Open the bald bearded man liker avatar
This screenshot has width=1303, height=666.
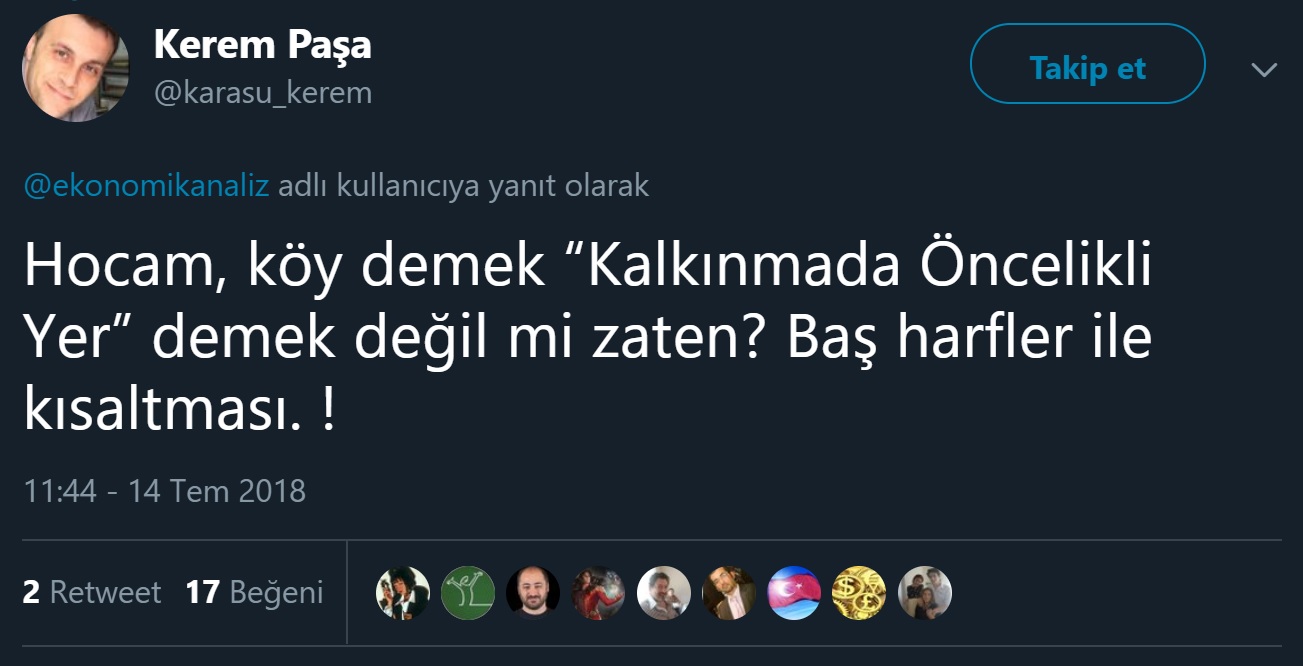pyautogui.click(x=533, y=593)
